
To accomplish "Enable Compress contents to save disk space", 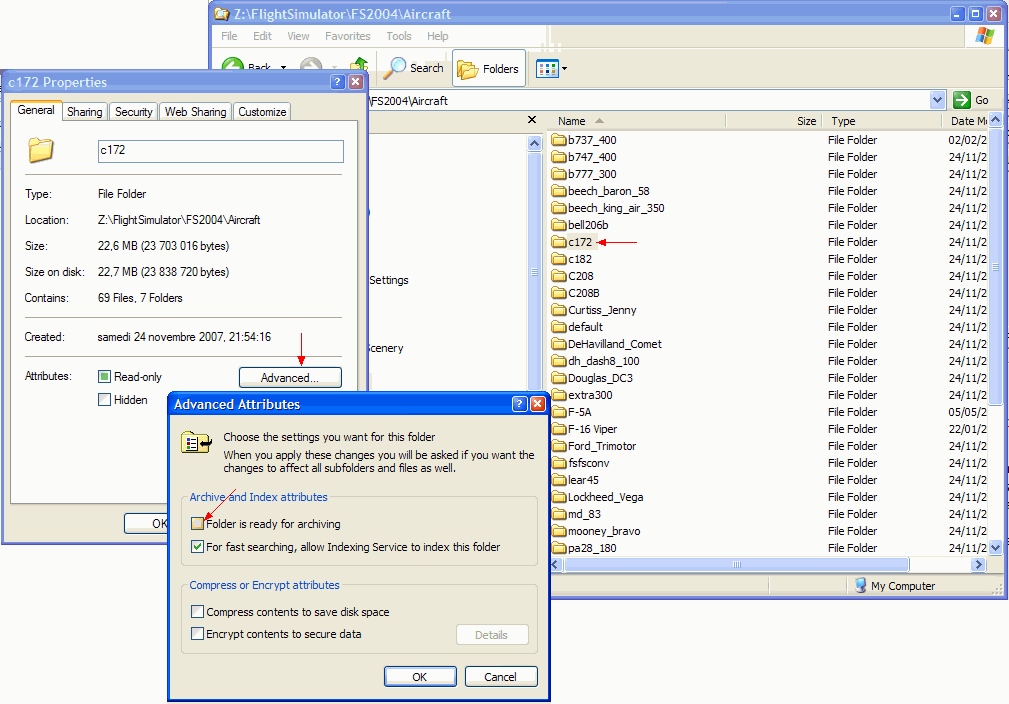I will click(198, 611).
